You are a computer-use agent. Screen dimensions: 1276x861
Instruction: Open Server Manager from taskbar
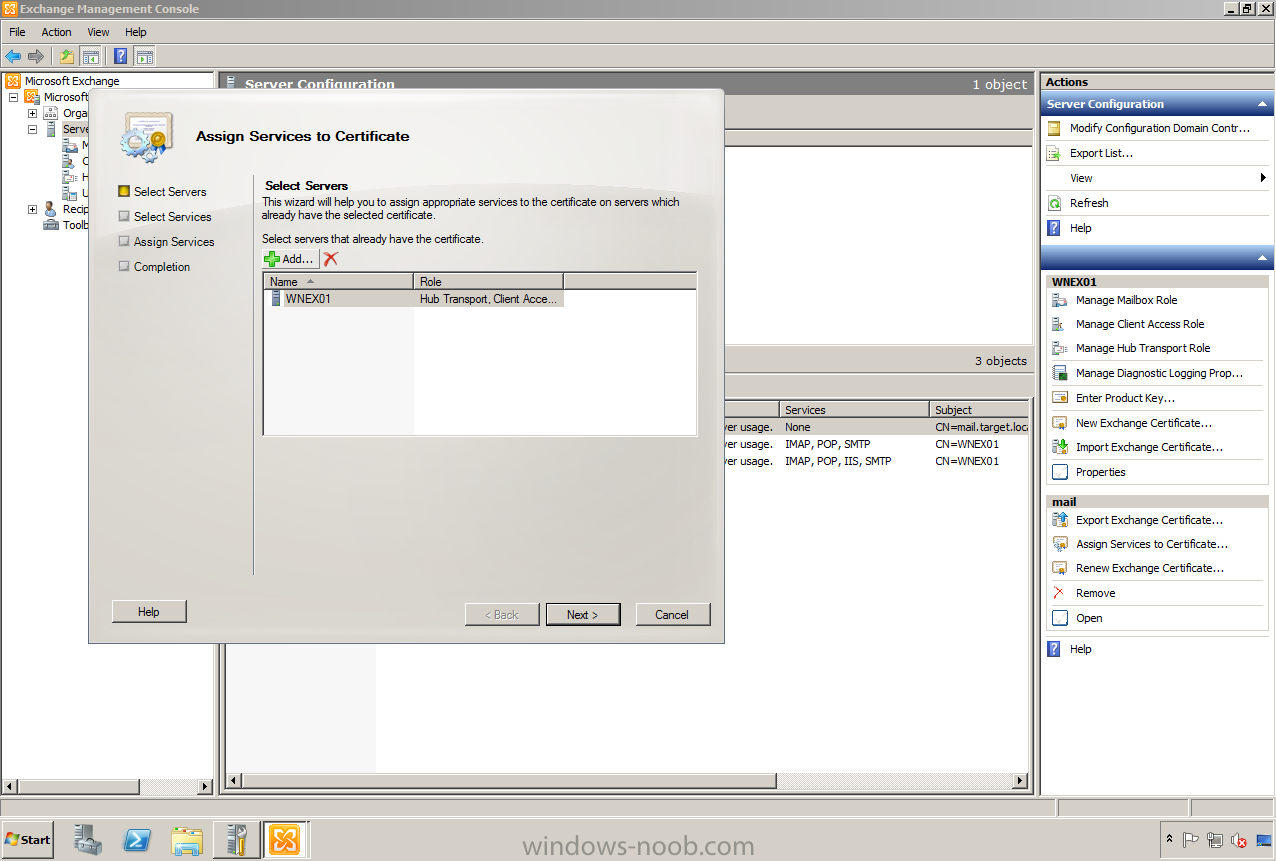coord(88,839)
